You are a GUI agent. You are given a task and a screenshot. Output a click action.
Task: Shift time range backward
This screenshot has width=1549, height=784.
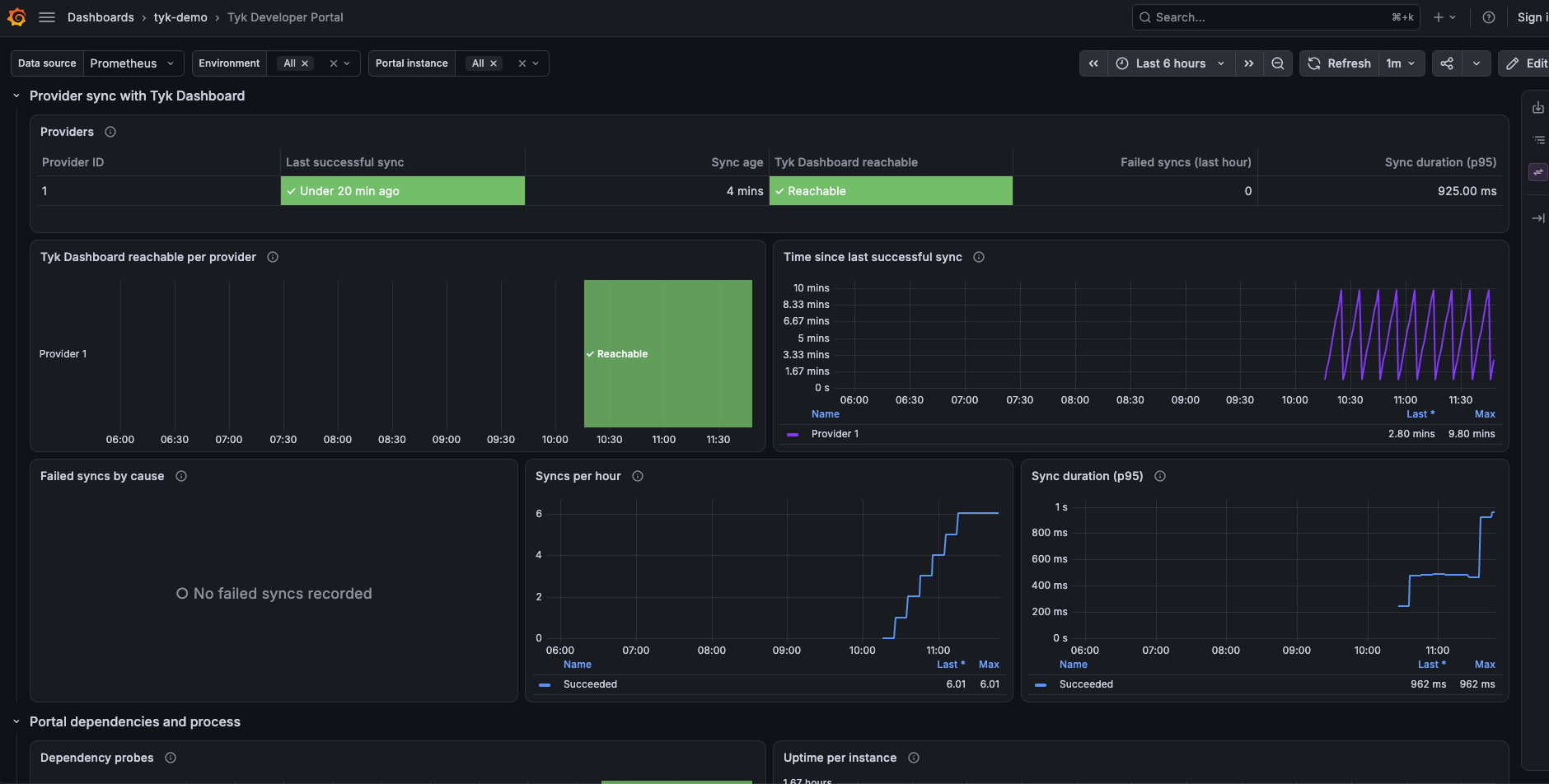(x=1093, y=63)
